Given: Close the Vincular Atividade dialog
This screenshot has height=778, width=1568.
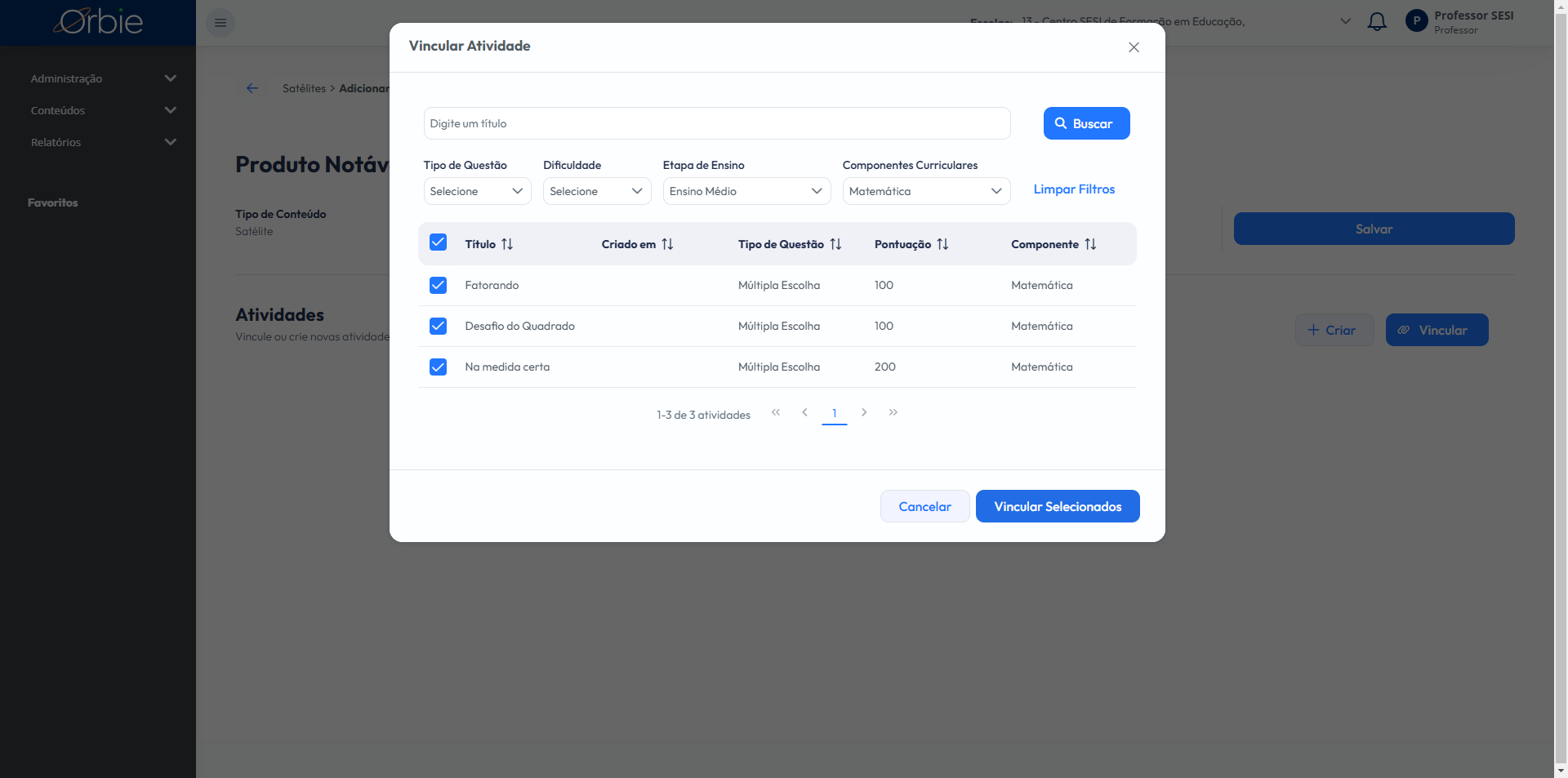Looking at the screenshot, I should (1134, 47).
